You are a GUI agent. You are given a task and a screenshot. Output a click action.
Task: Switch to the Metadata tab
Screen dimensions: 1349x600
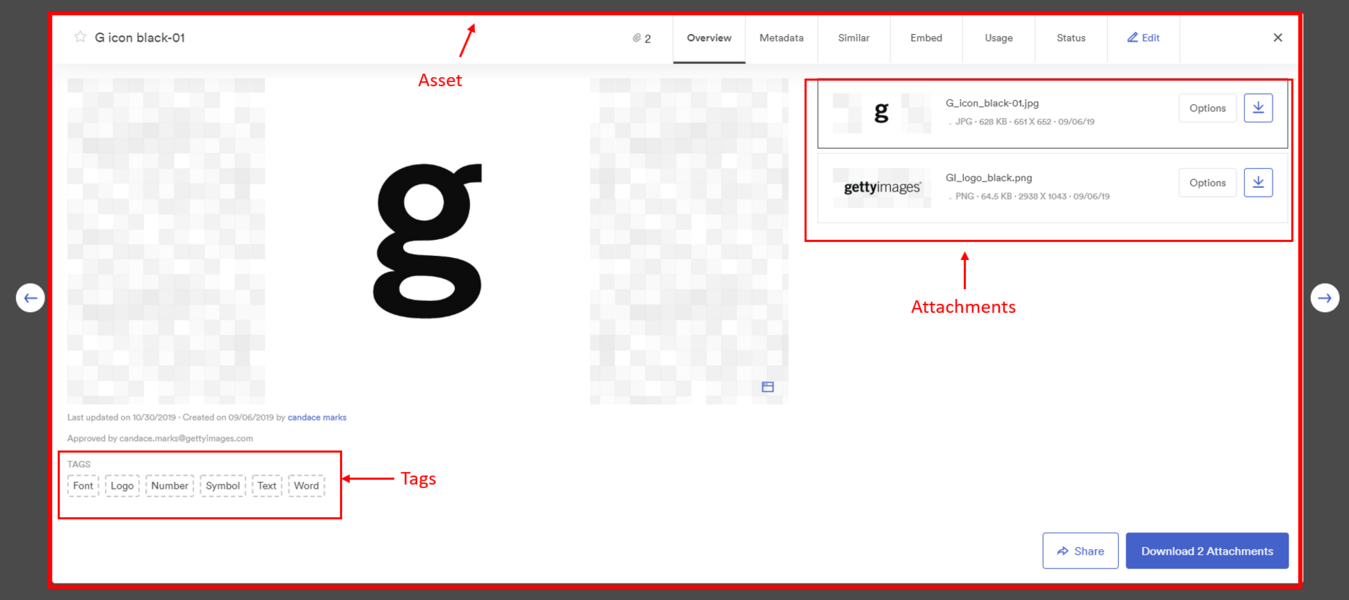click(x=781, y=38)
